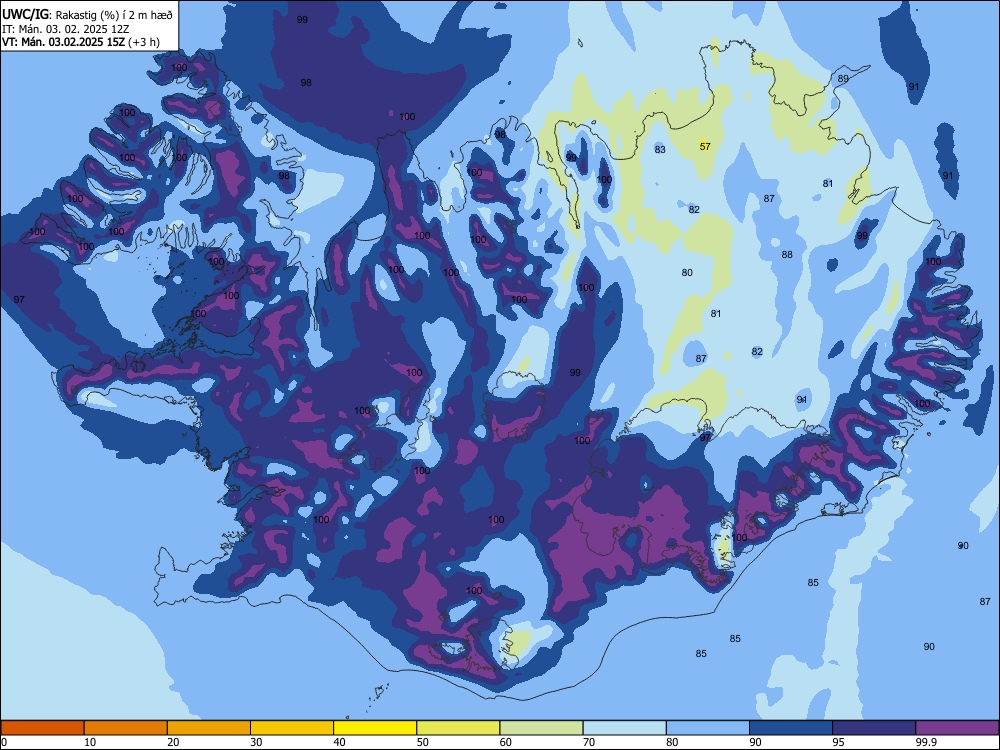Screen dimensions: 1000x750
Task: Click the '70' legend tick label
Action: pos(589,742)
